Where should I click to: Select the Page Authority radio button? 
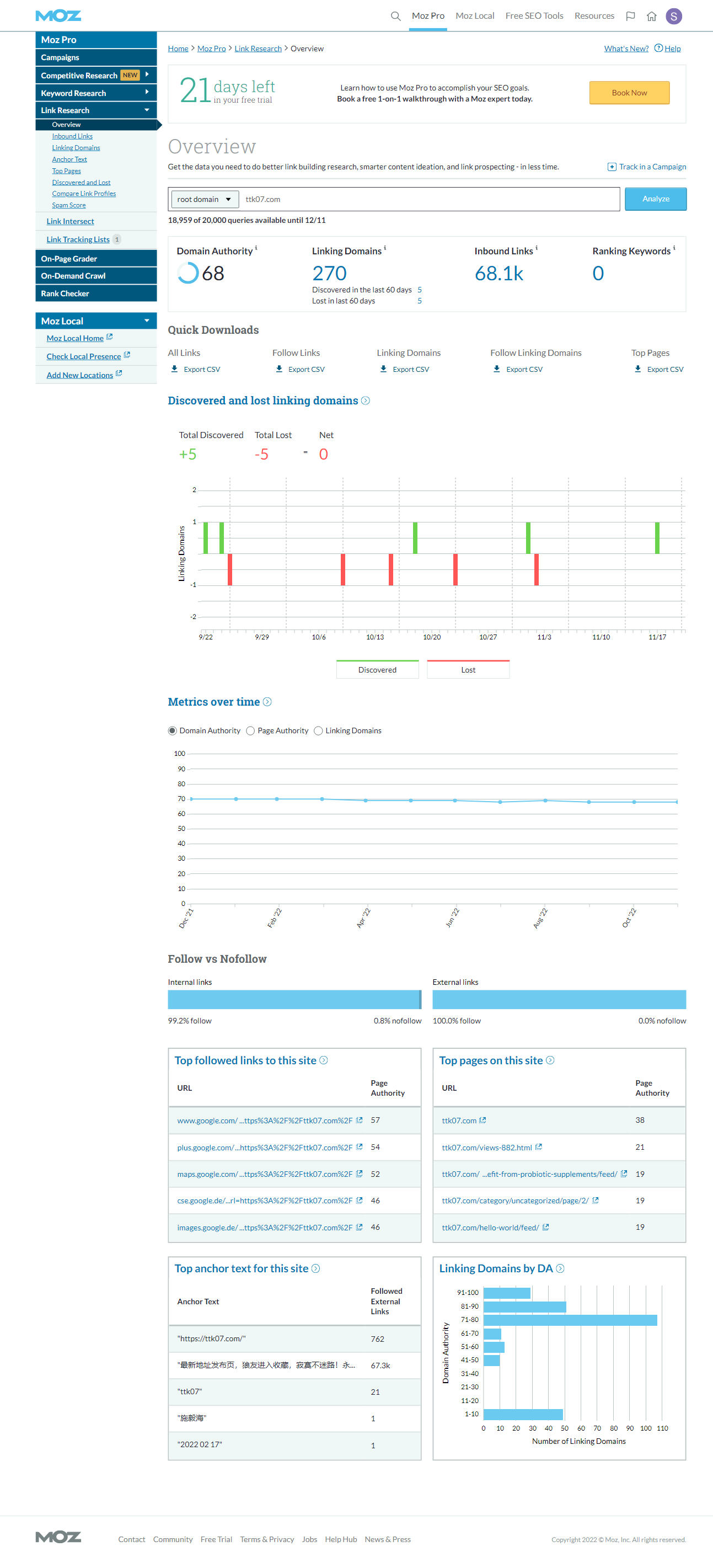pos(250,730)
